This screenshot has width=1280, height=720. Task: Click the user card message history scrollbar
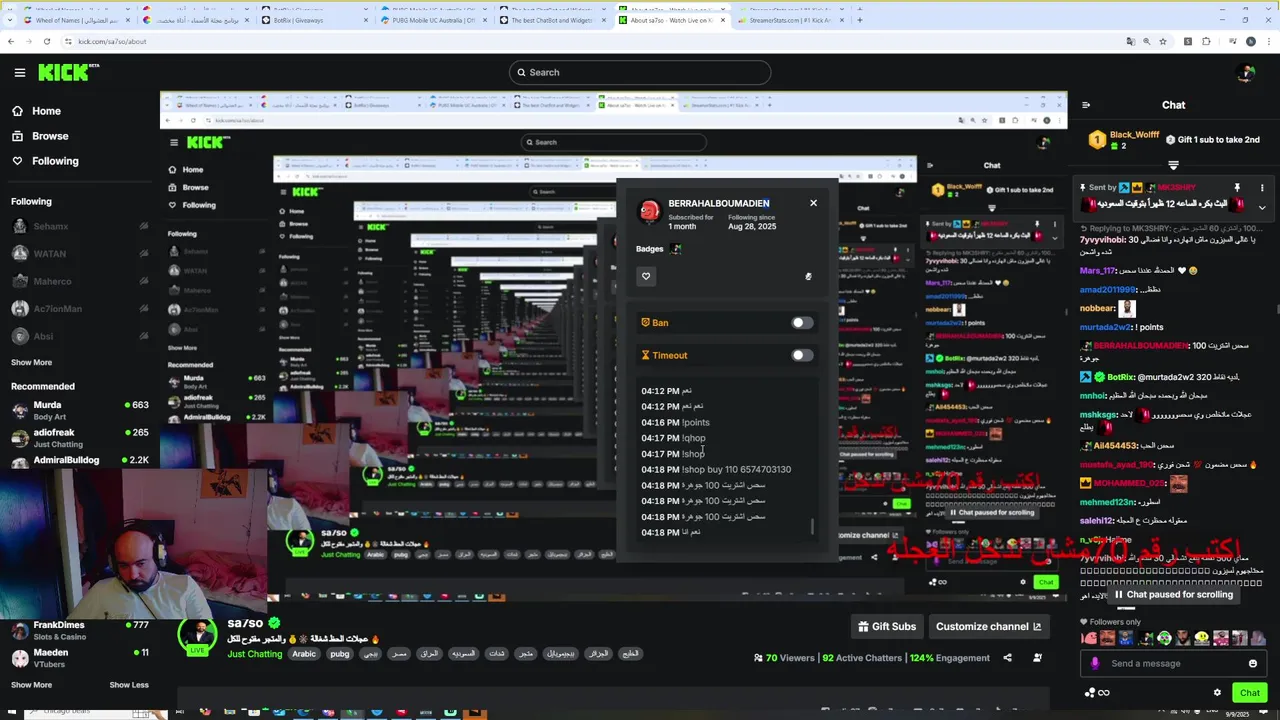click(812, 526)
